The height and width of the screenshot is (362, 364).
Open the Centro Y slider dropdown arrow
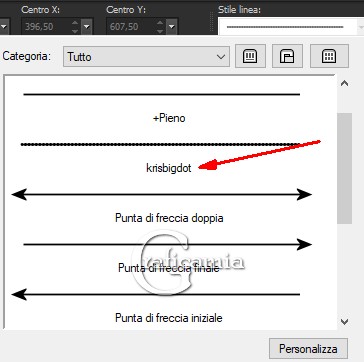pos(171,26)
